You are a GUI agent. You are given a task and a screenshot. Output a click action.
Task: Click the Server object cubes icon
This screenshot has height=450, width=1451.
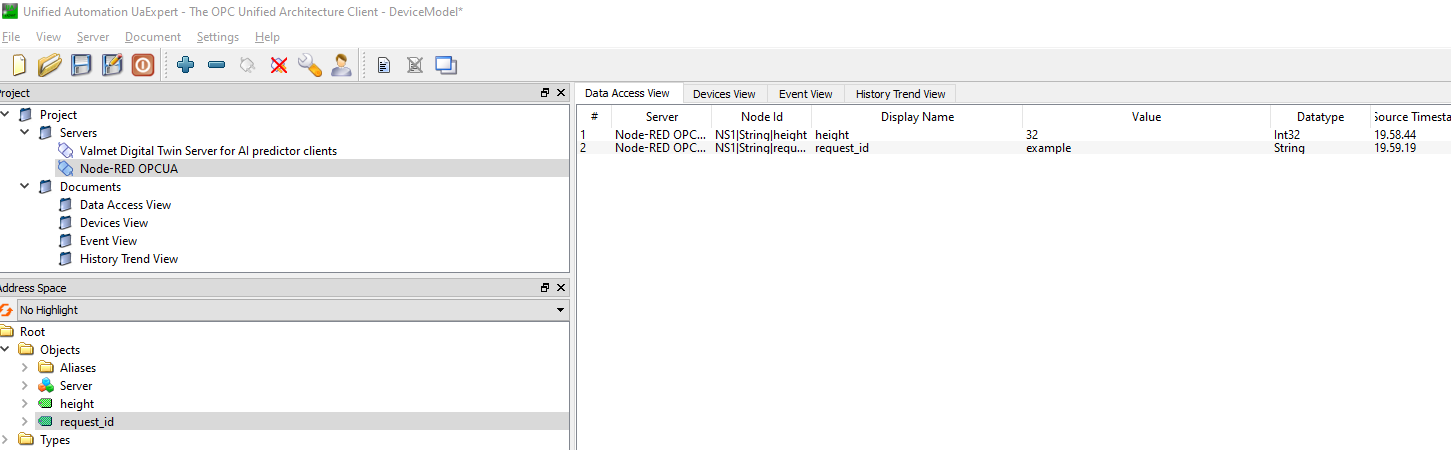click(x=45, y=386)
